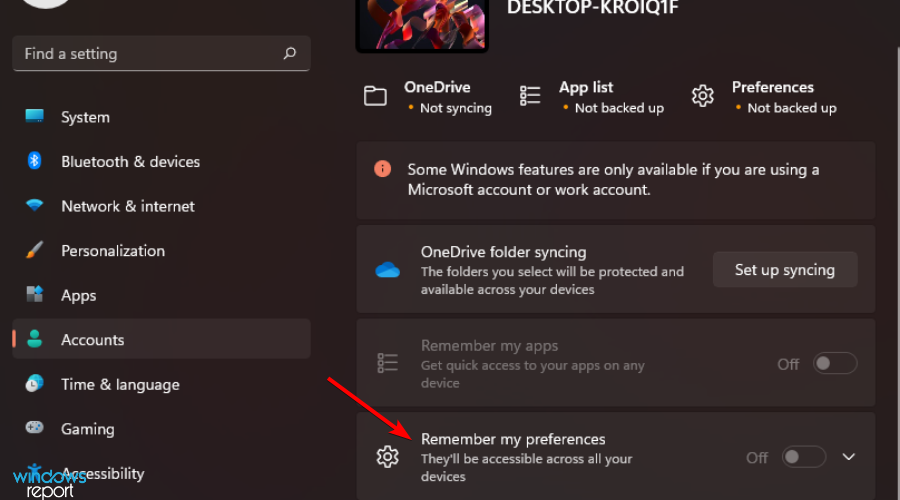Screen dimensions: 900x500
Task: Click the desktop wallpaper thumbnail
Action: point(422,22)
